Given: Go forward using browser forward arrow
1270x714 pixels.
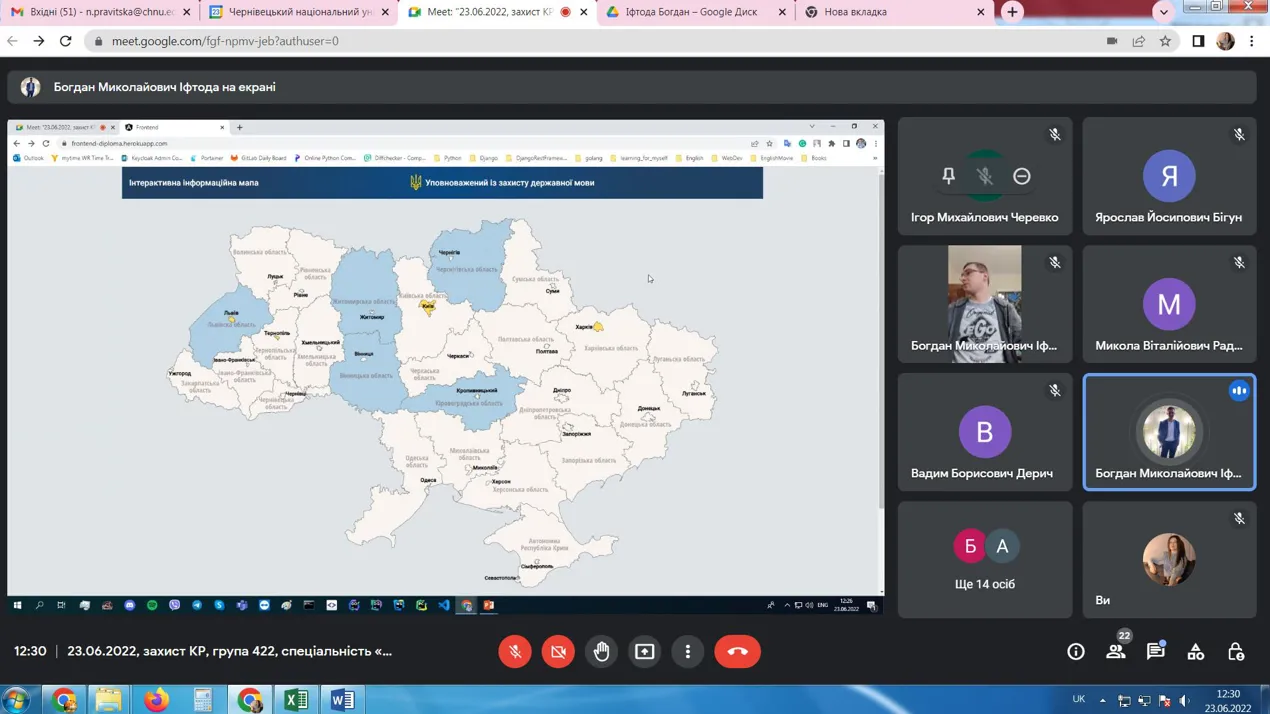Looking at the screenshot, I should [x=39, y=41].
